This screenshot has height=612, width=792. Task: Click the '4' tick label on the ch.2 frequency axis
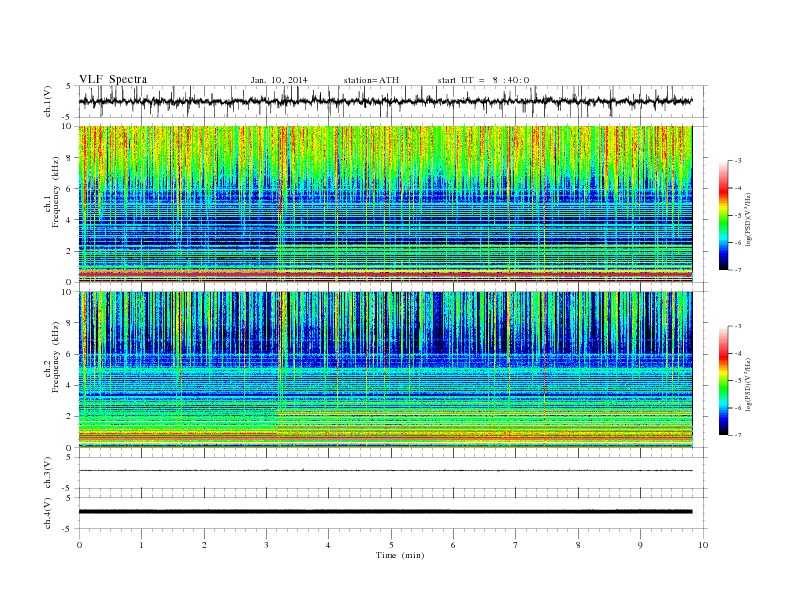pos(69,385)
